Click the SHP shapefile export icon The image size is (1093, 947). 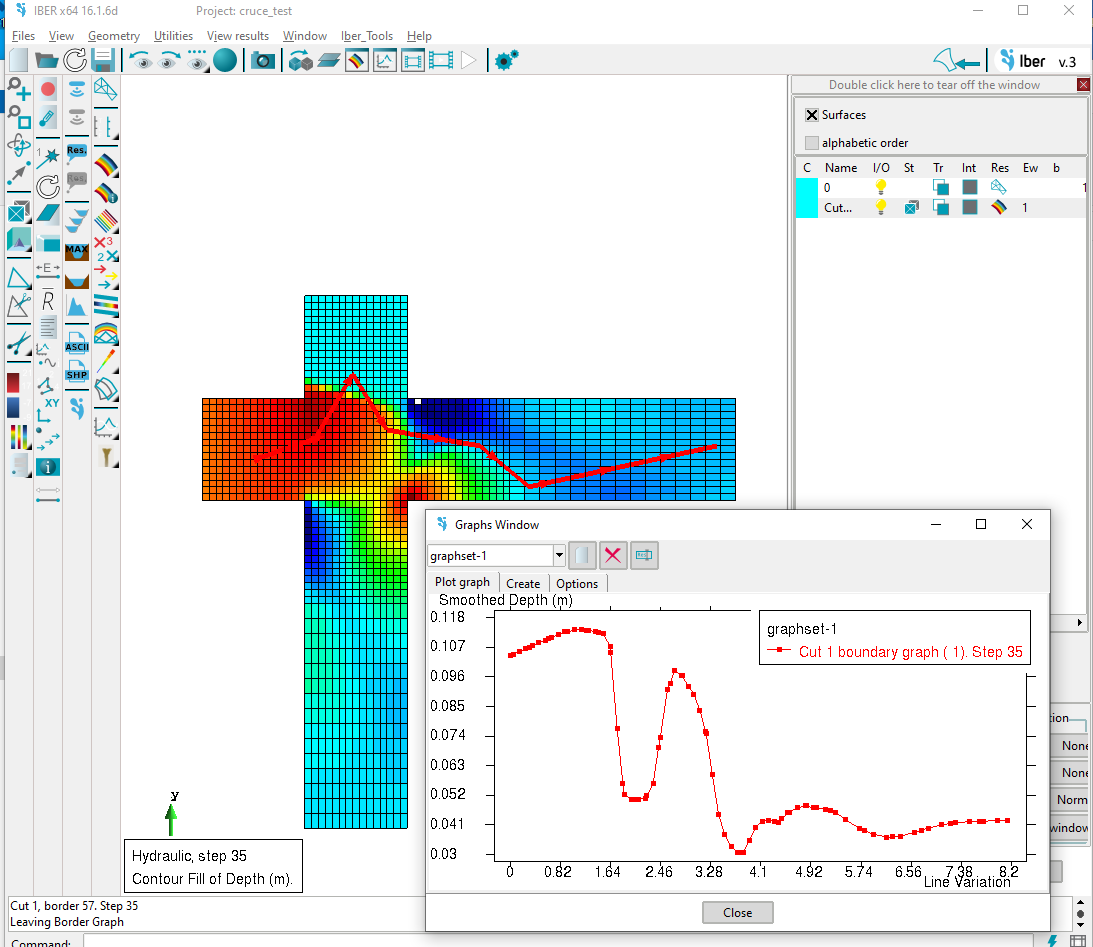(x=77, y=370)
